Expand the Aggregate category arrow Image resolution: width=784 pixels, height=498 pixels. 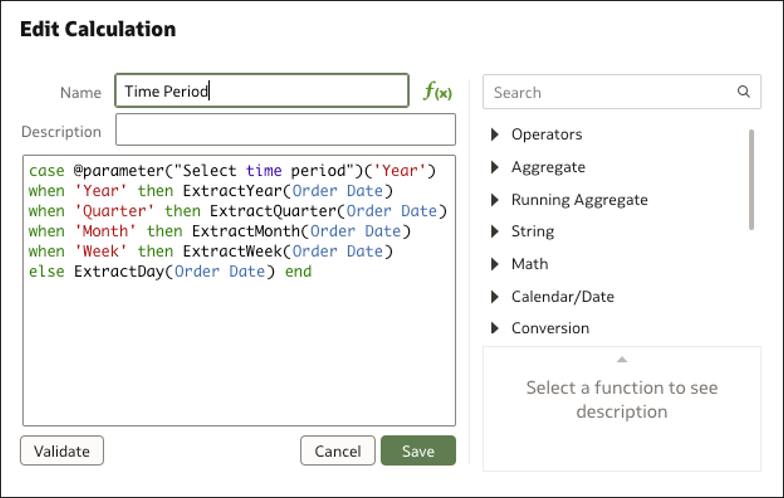point(495,167)
